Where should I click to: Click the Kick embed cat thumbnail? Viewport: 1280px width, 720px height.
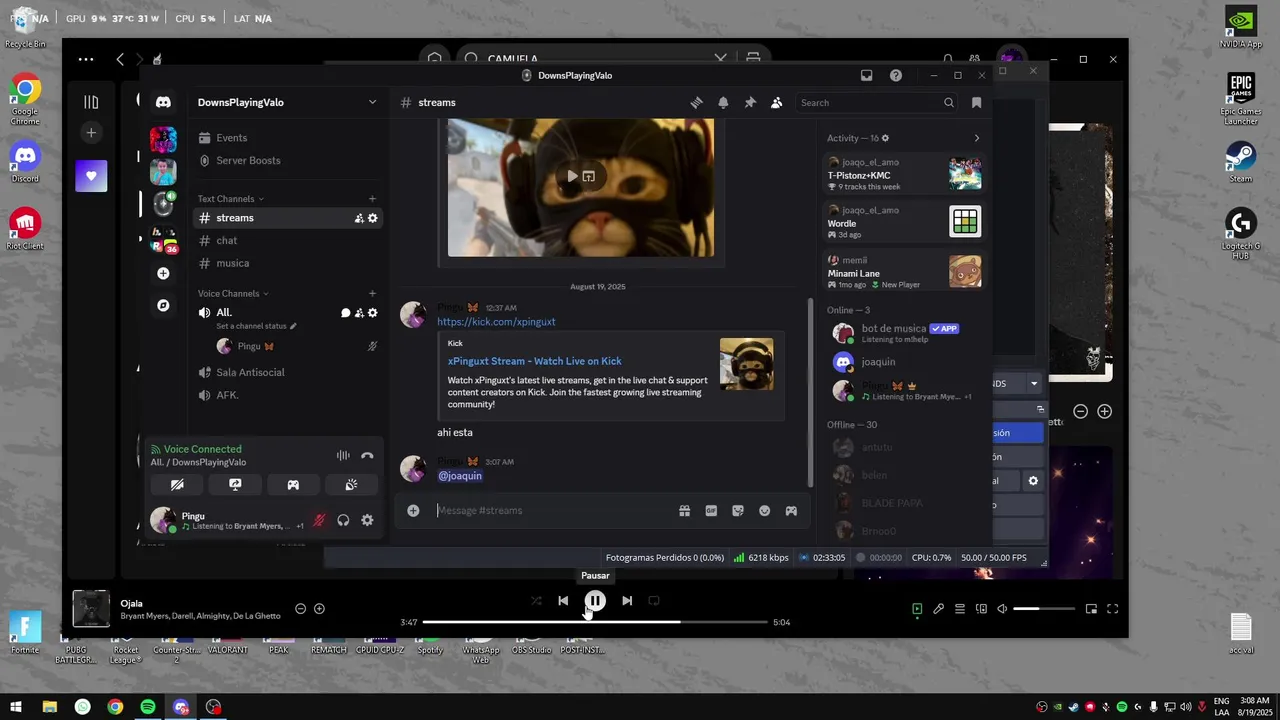point(746,364)
